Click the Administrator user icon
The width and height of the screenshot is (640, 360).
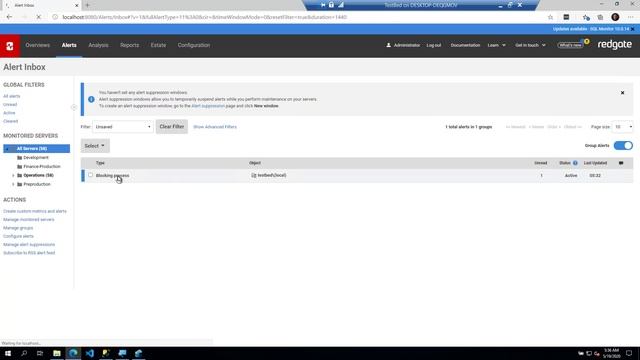point(389,45)
